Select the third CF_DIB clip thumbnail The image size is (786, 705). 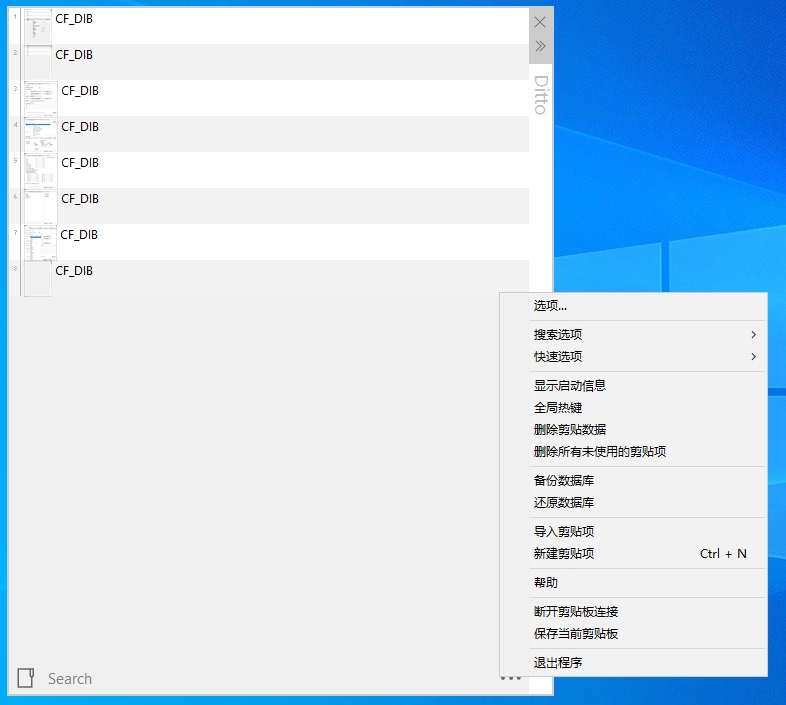point(40,98)
